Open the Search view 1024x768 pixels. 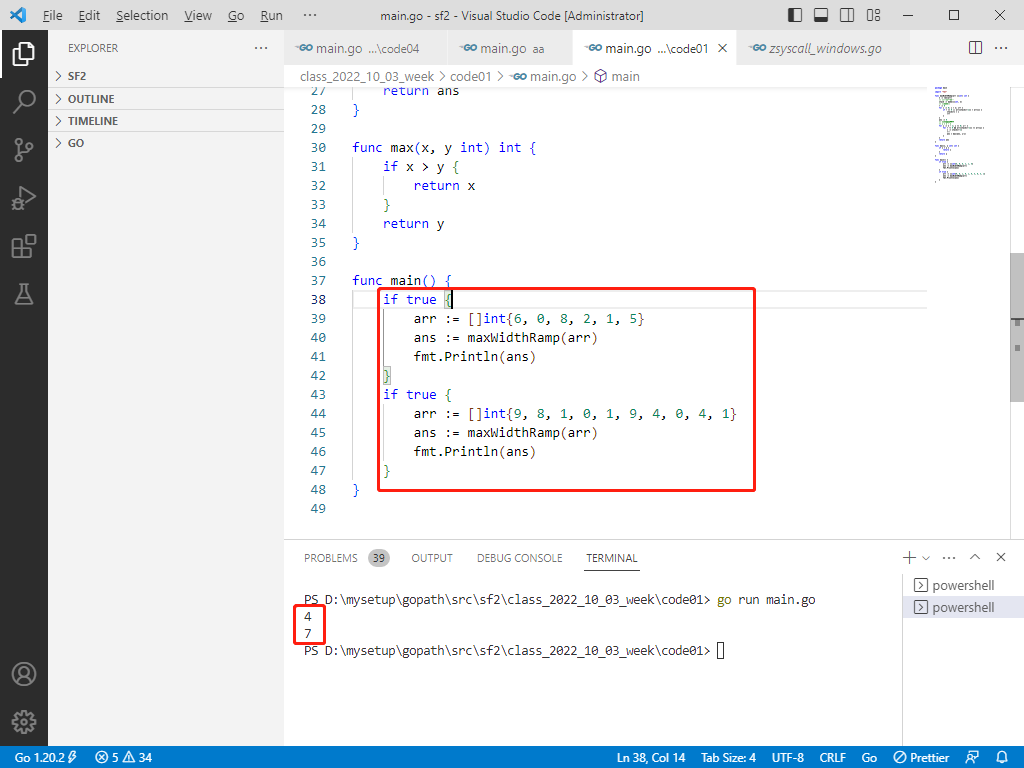24,102
